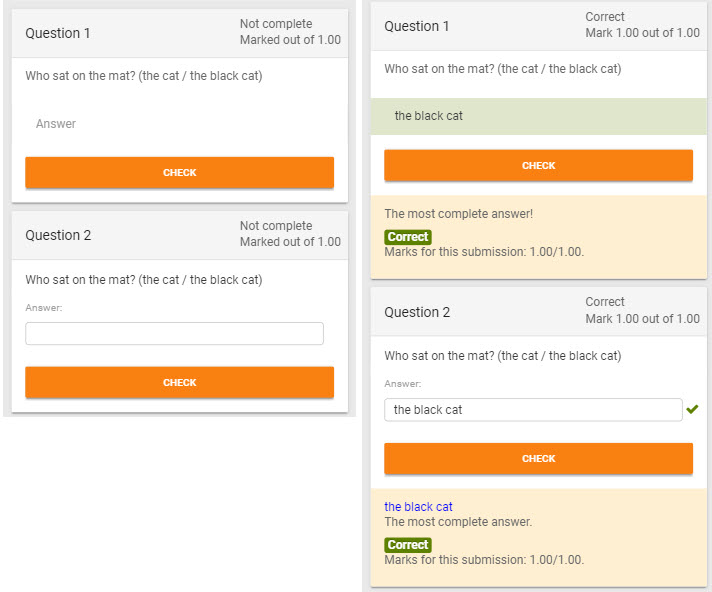Click green Correct badge in Question 1 feedback
712x592 pixels.
tap(408, 237)
